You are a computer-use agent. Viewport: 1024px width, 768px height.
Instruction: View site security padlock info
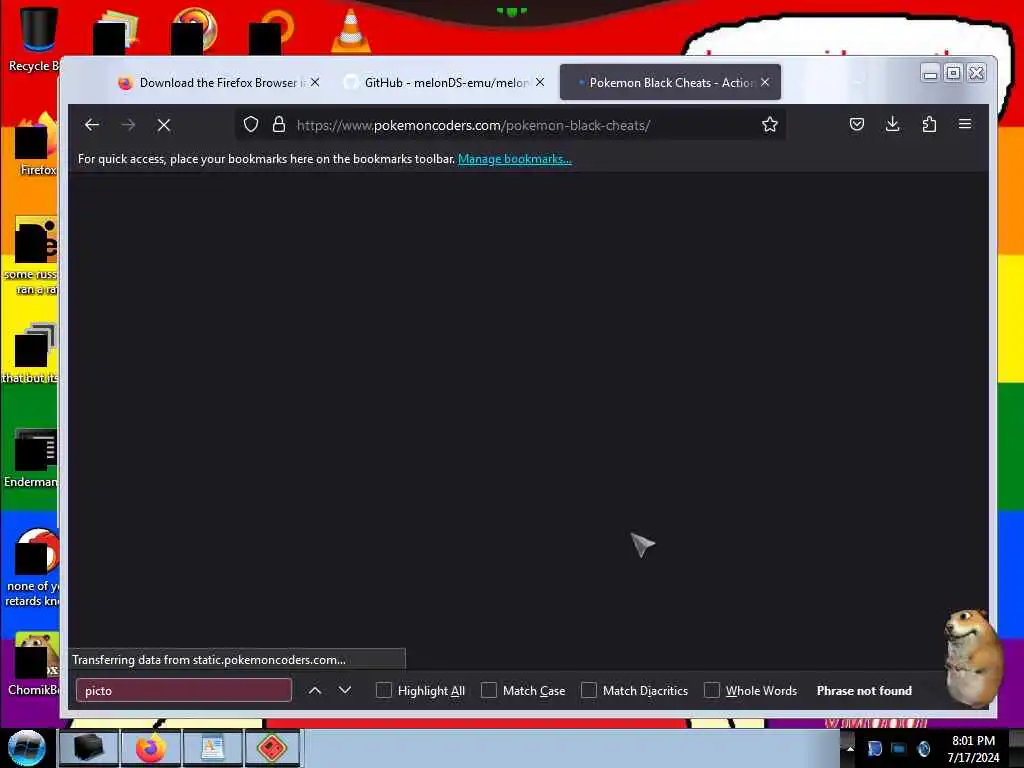point(279,125)
